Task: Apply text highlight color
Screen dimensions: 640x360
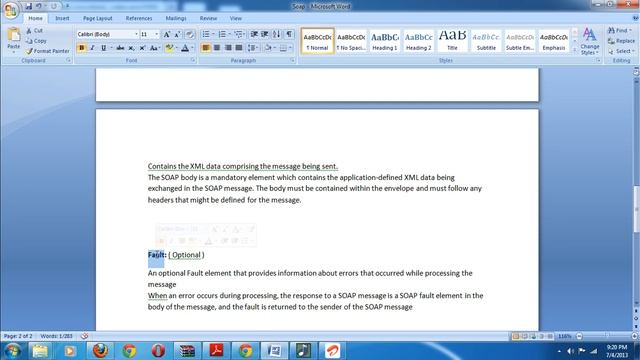Action: (169, 48)
